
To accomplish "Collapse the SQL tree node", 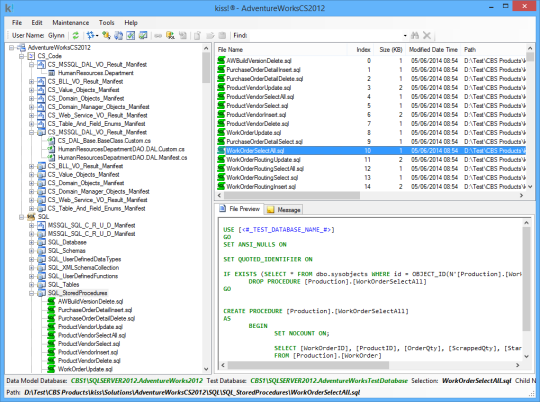I will click(x=22, y=217).
